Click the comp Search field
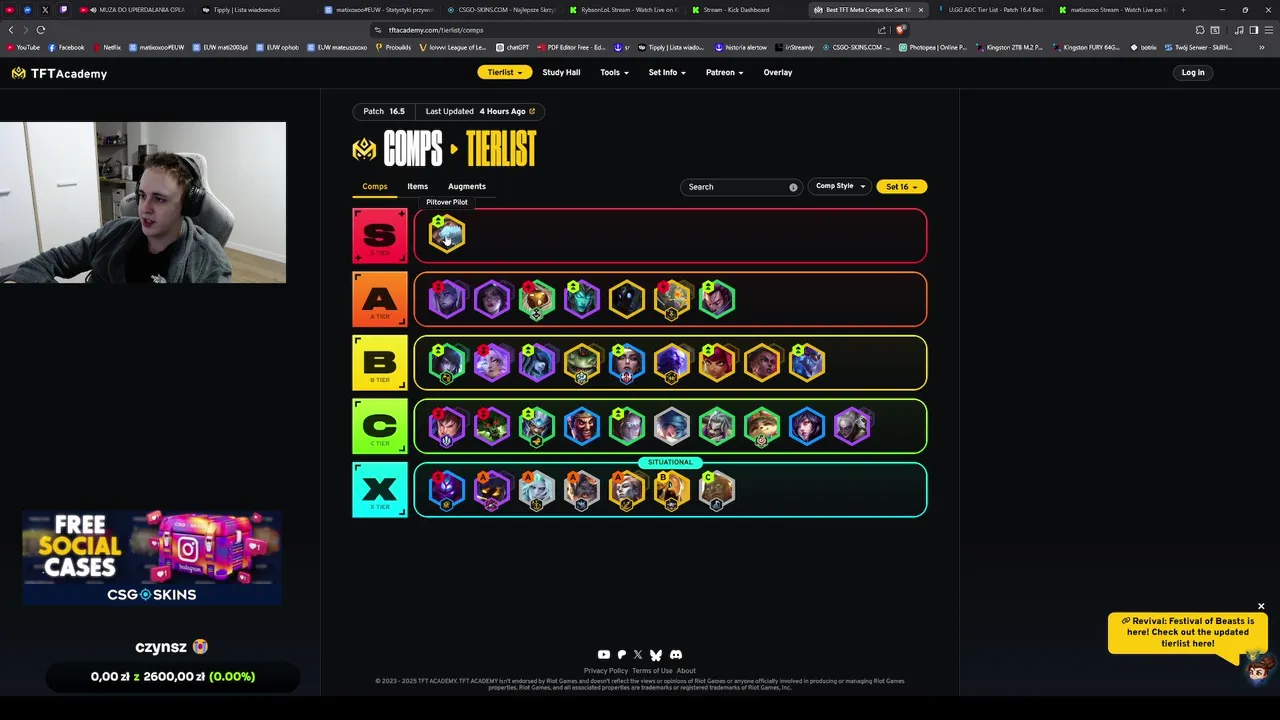Viewport: 1280px width, 720px height. pos(742,187)
